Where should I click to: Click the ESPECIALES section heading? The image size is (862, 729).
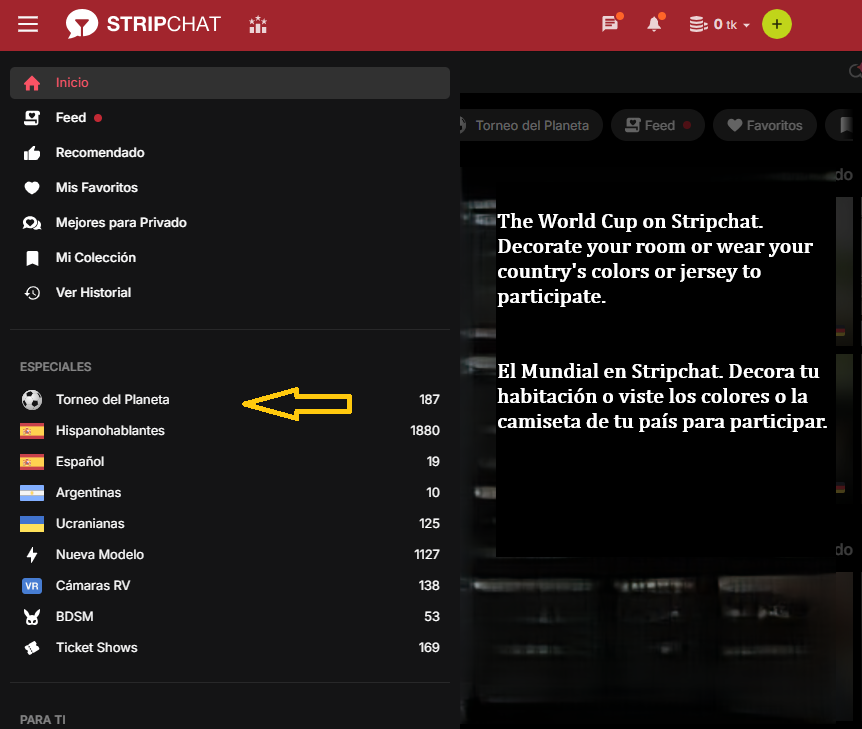tap(56, 367)
